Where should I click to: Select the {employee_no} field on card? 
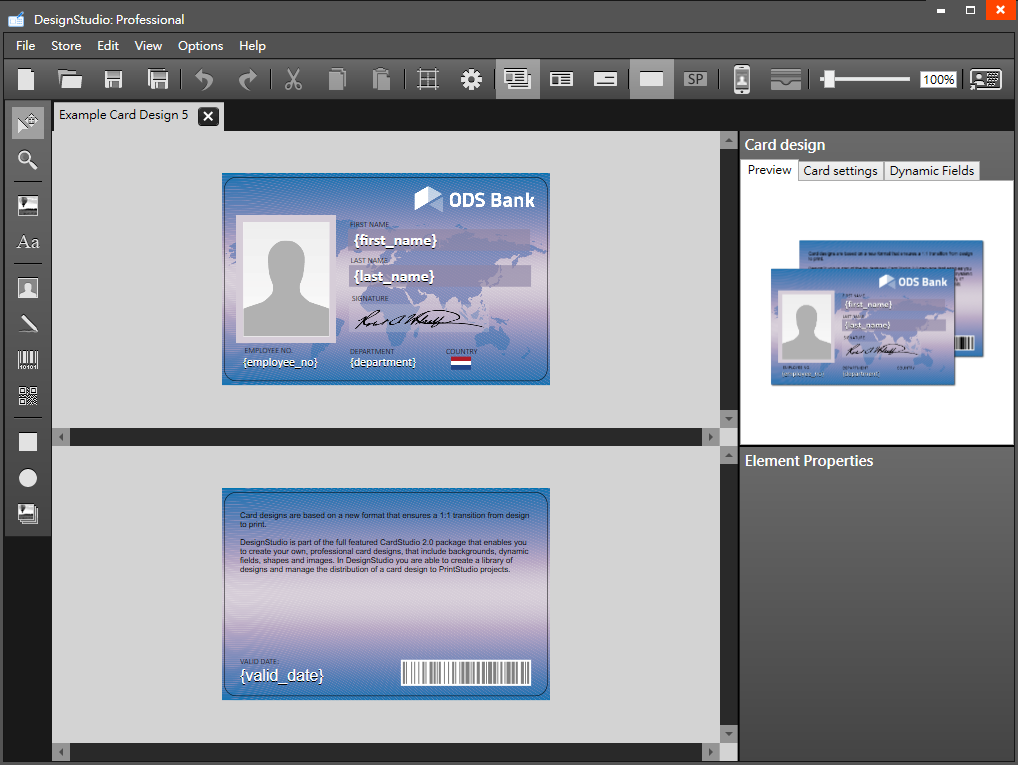click(280, 362)
